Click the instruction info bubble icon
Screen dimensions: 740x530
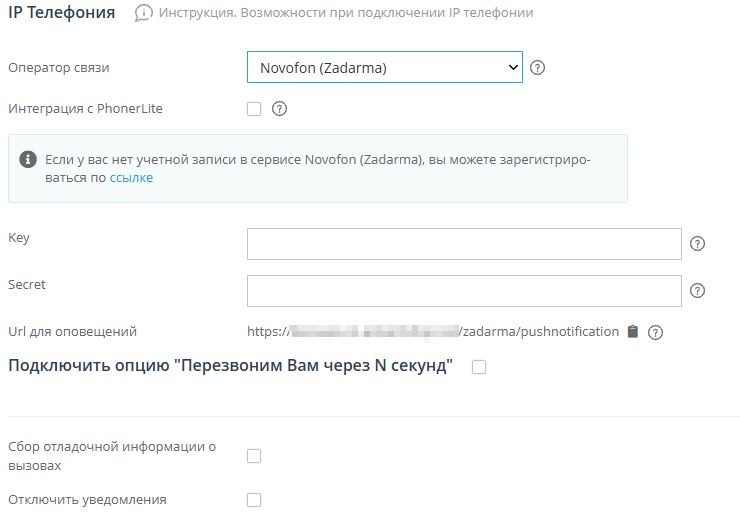coord(143,13)
